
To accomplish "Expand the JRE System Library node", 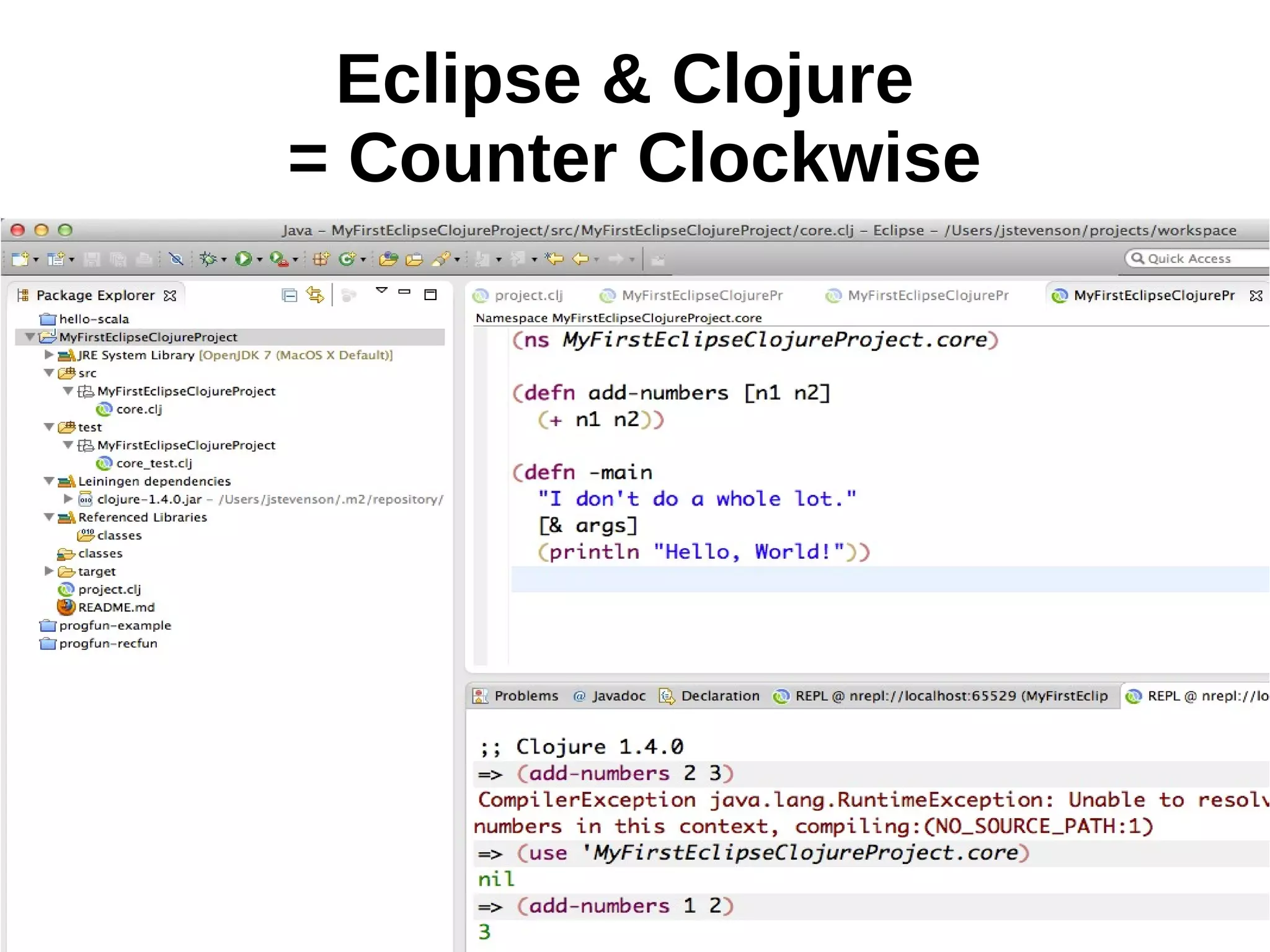I will tap(48, 355).
